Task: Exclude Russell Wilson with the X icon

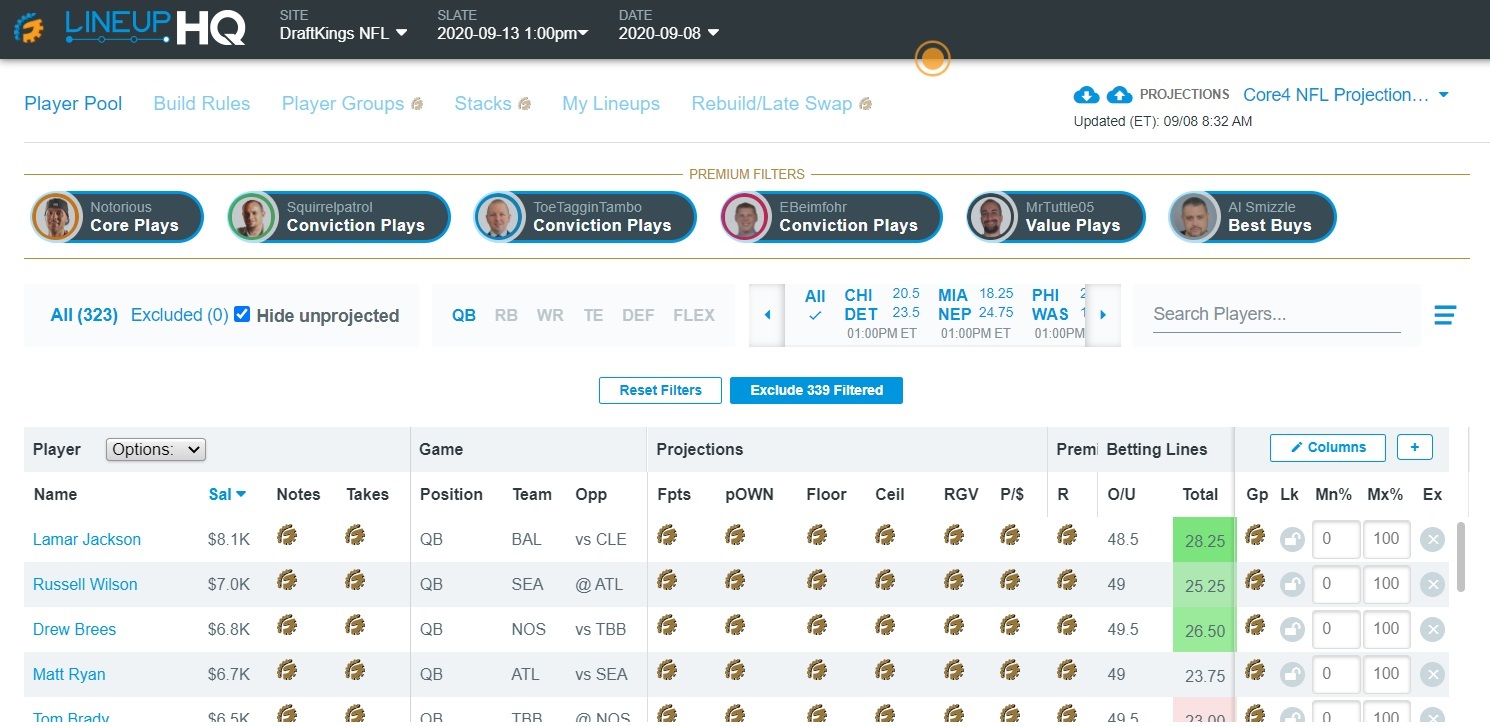Action: [1432, 585]
